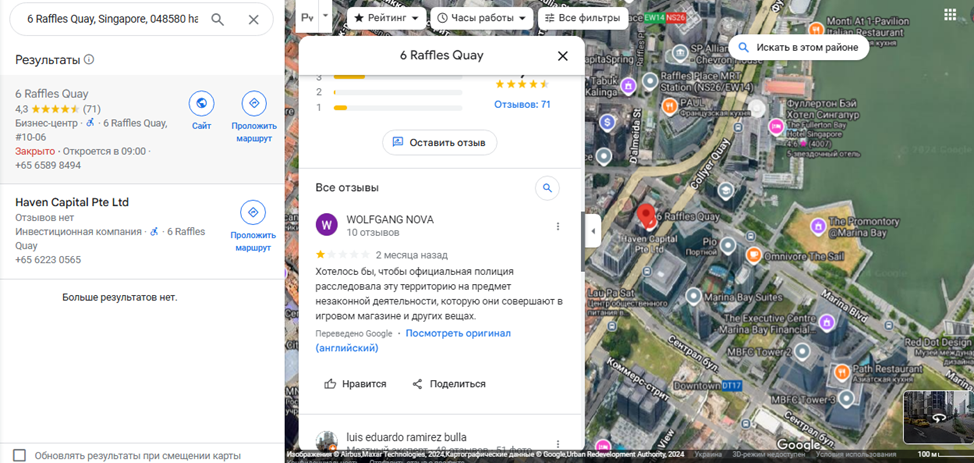Open more options for luis eduardo ramirez bulla review
The height and width of the screenshot is (463, 974).
click(558, 444)
